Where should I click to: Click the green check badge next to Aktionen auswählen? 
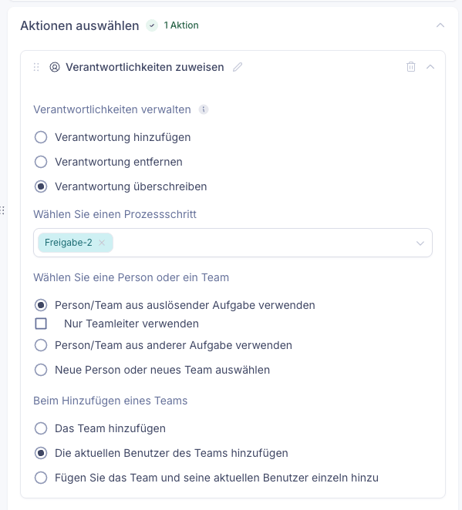(152, 25)
